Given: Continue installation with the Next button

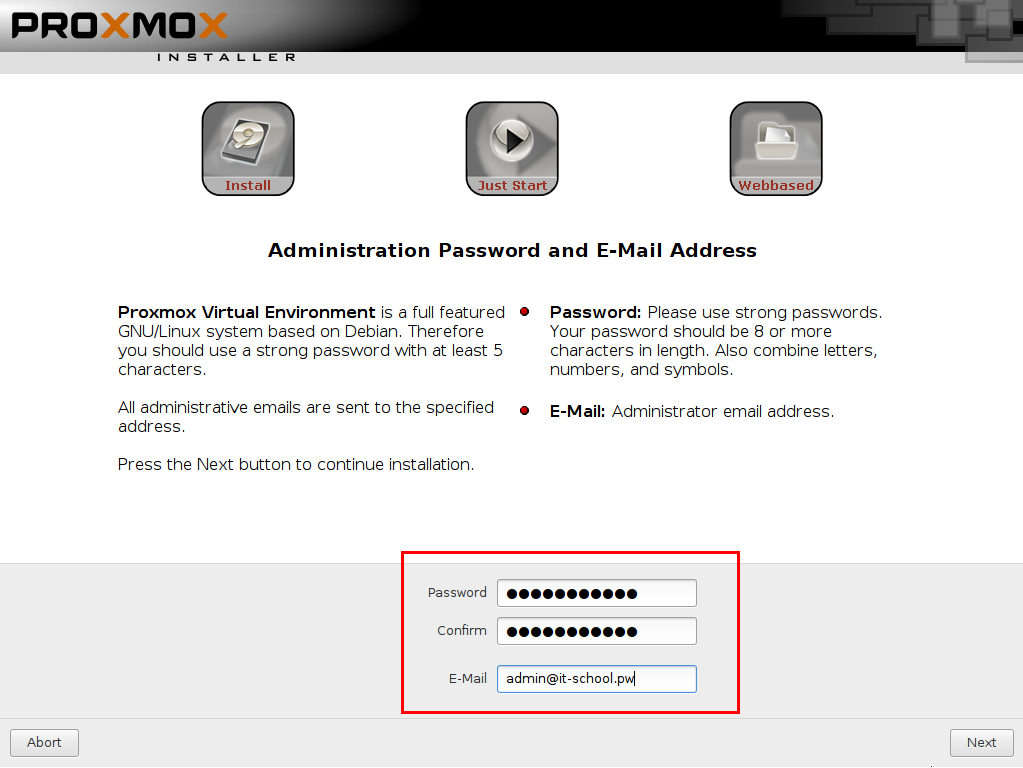Looking at the screenshot, I should 981,743.
